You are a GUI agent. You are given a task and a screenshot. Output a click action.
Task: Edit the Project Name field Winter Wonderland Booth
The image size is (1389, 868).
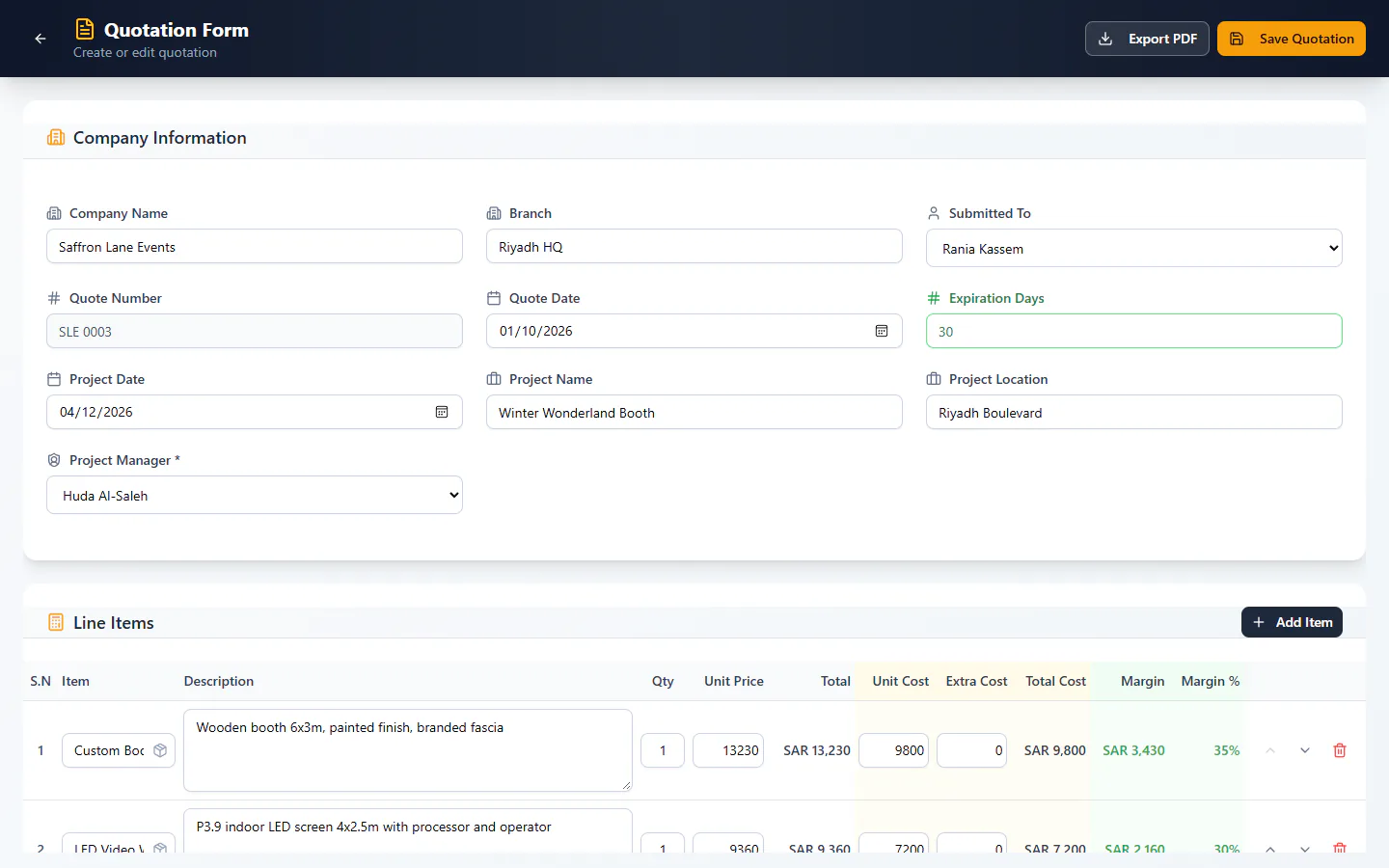[x=694, y=412]
